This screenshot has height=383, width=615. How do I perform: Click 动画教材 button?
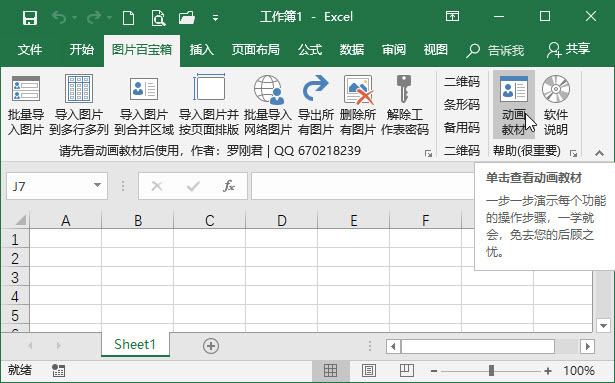[514, 105]
